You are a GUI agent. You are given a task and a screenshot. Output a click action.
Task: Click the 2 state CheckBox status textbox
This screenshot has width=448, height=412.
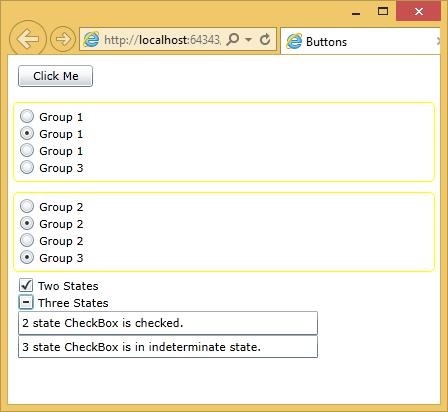pos(168,323)
